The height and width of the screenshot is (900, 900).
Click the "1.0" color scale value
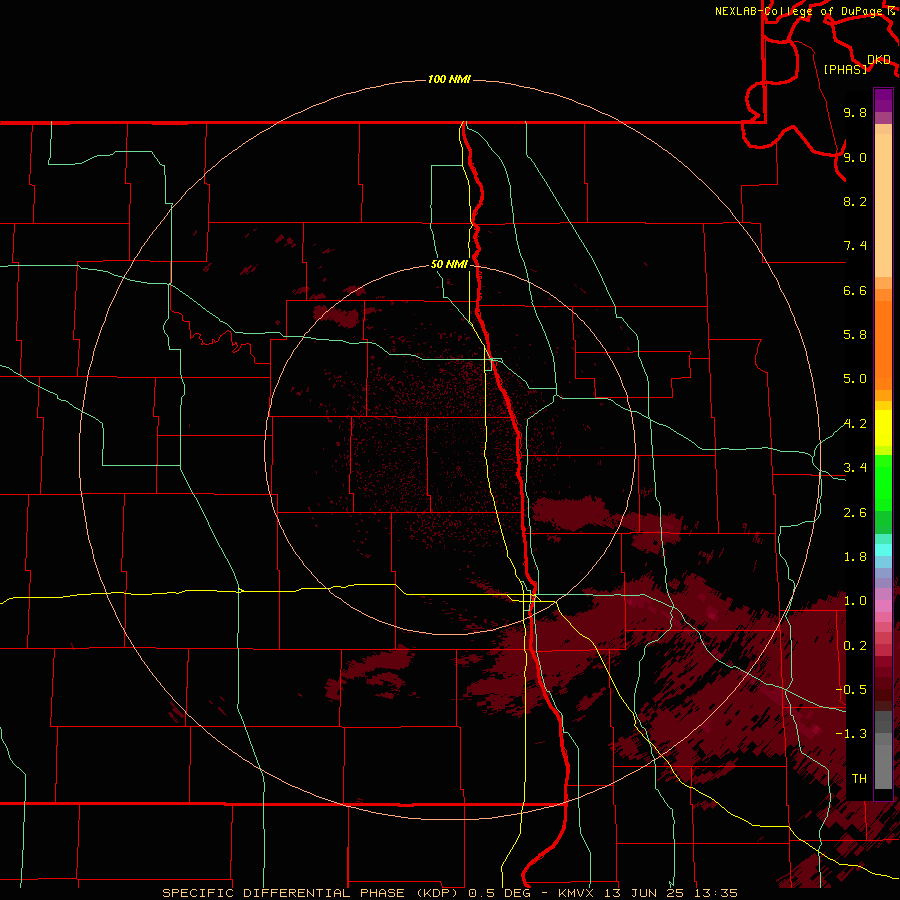855,601
